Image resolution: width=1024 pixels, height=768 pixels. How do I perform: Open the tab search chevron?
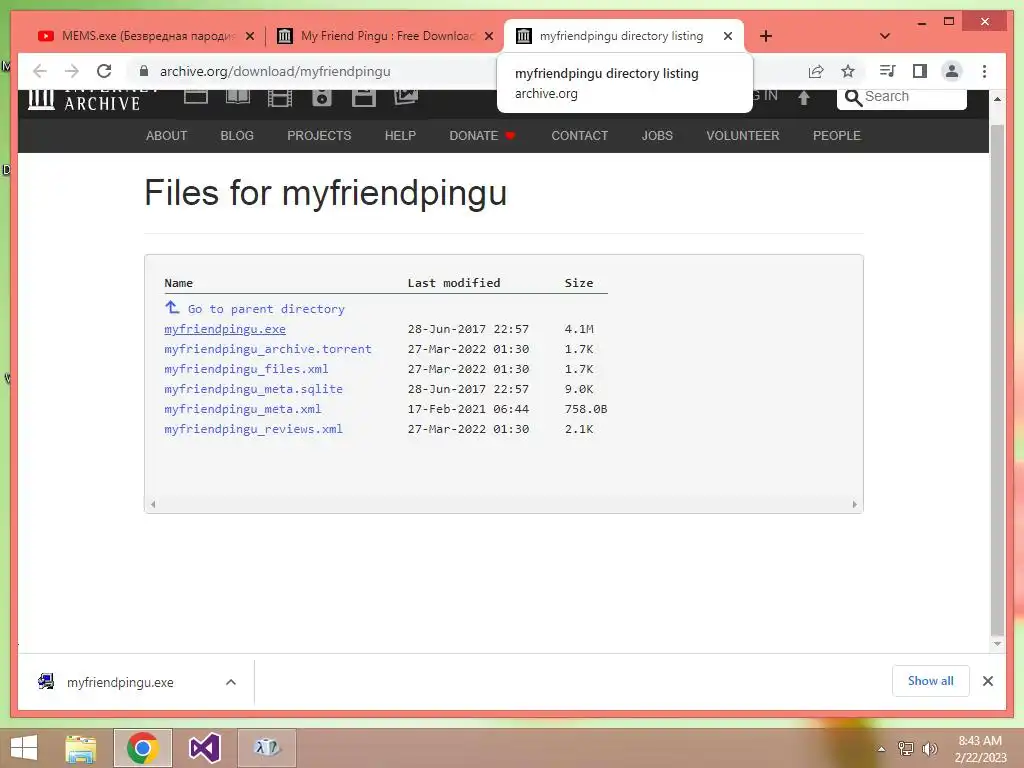pos(885,36)
